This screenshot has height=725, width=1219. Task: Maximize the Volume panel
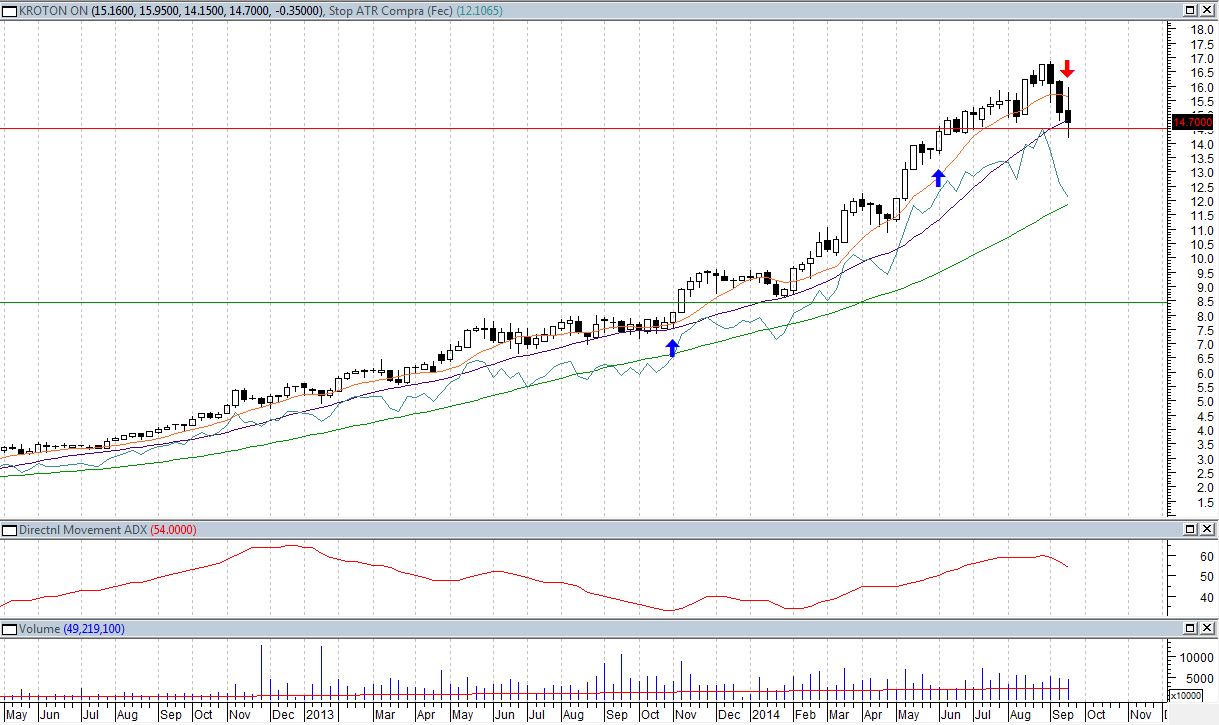click(x=1191, y=629)
